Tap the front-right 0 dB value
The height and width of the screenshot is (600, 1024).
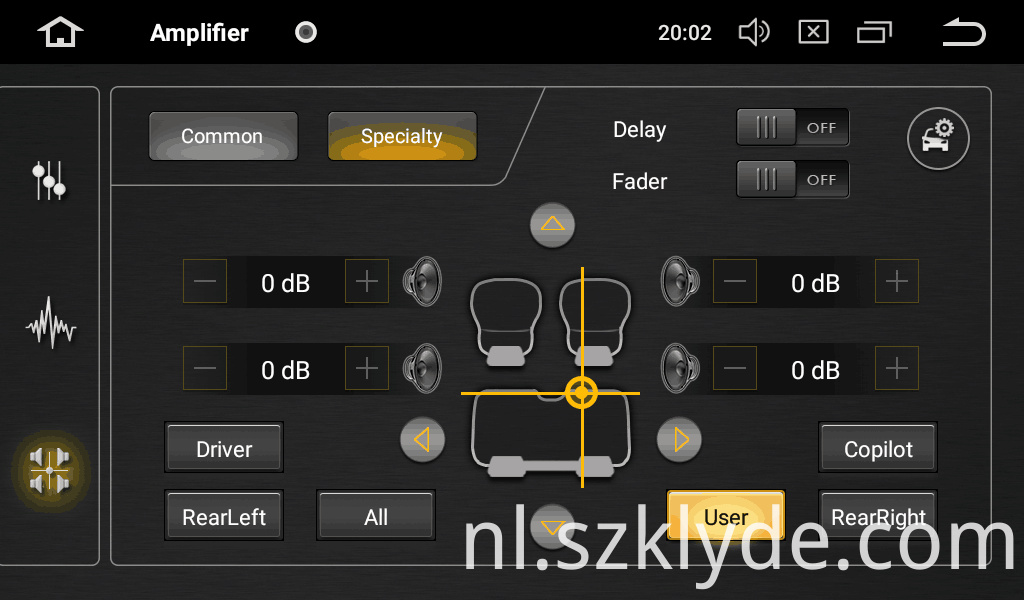(816, 283)
